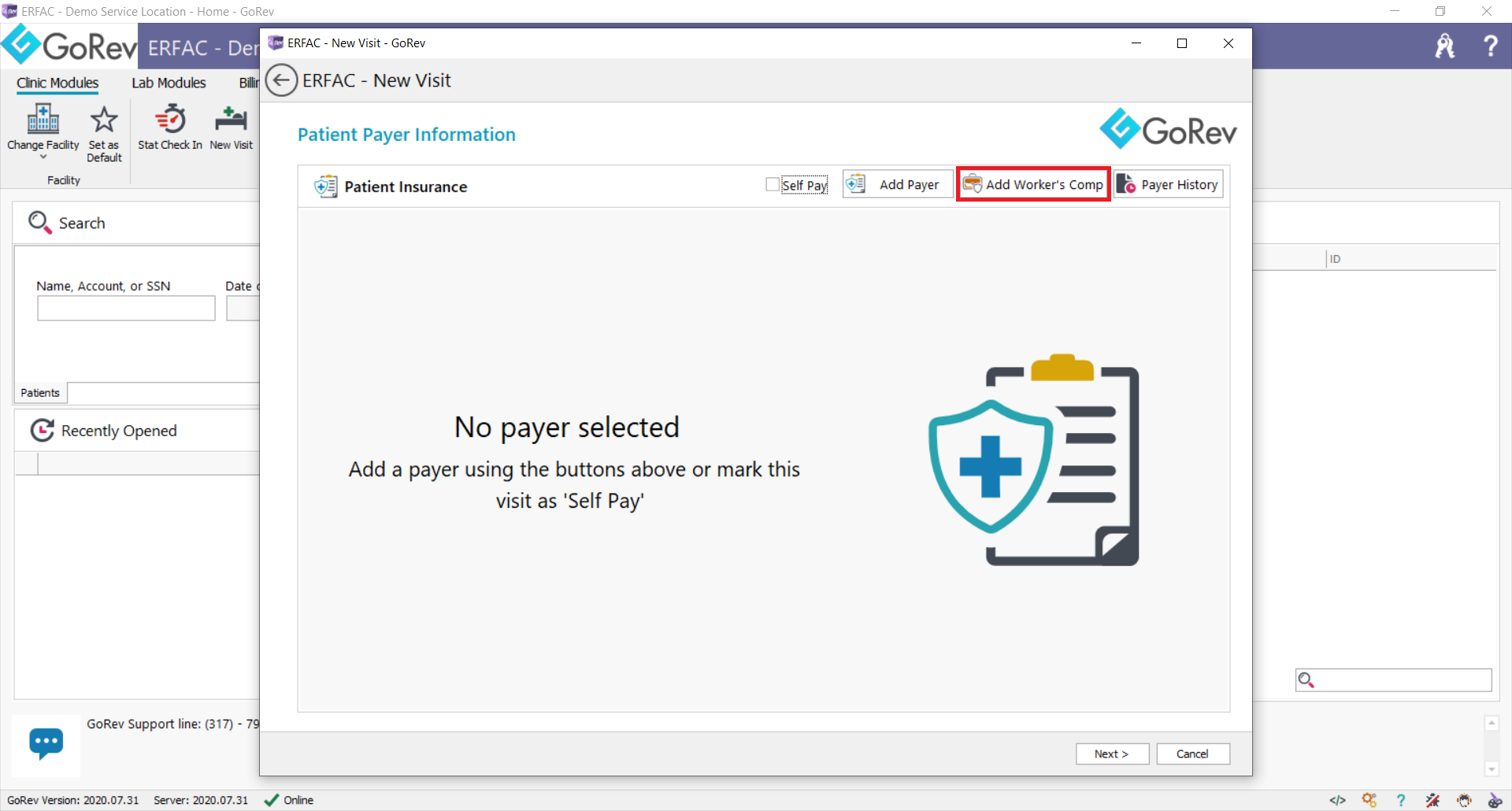This screenshot has width=1512, height=811.
Task: Click the 'No payer selected' heading
Action: point(567,427)
